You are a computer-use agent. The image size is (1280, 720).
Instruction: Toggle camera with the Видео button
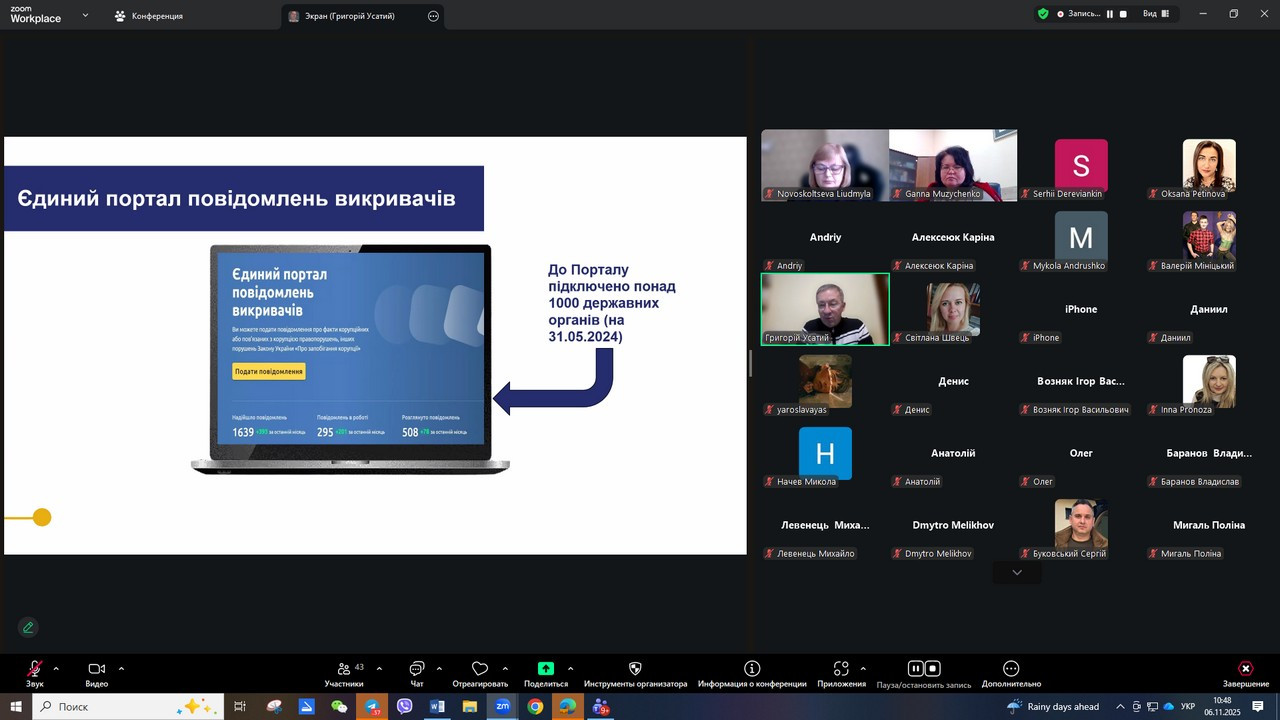click(96, 669)
